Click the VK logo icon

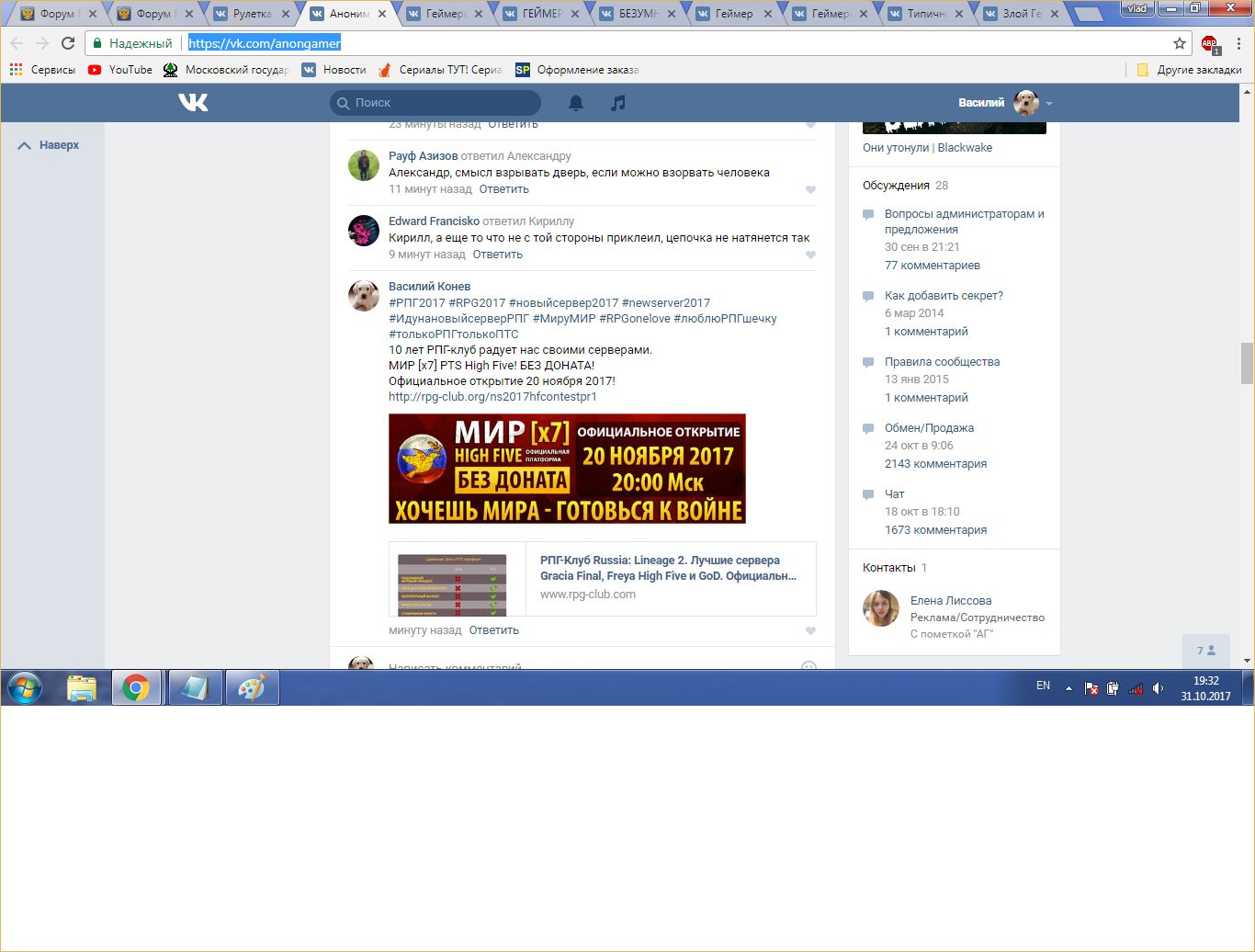tap(193, 102)
